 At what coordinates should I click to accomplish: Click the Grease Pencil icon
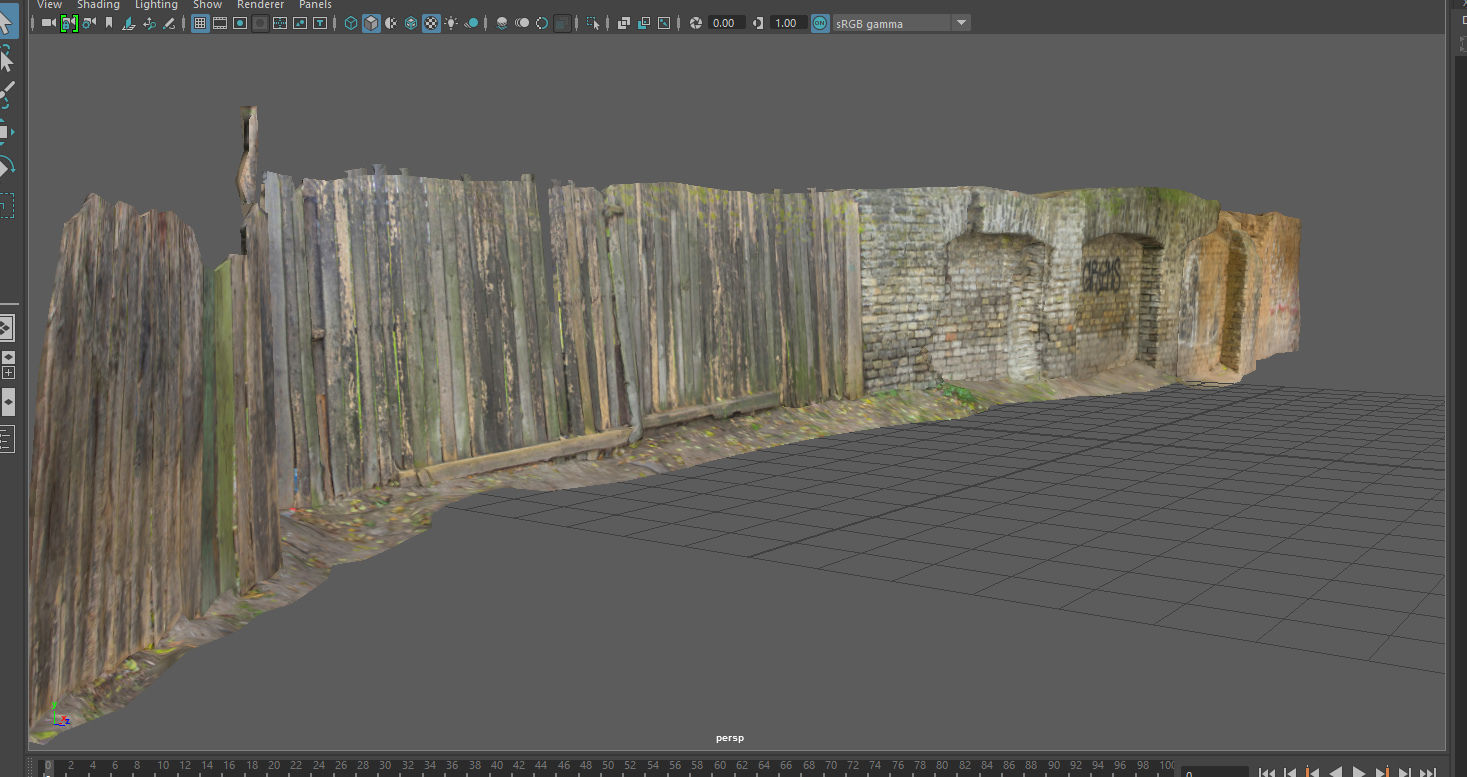coord(169,23)
